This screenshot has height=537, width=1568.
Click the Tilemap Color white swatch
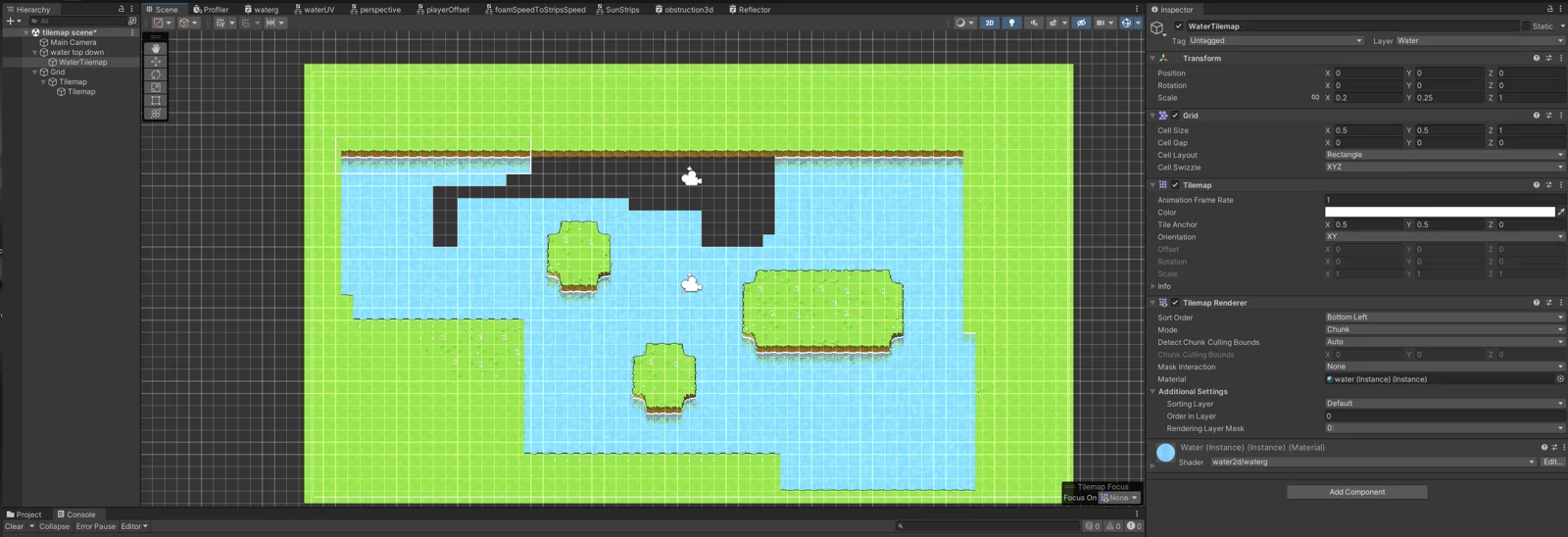click(1440, 212)
